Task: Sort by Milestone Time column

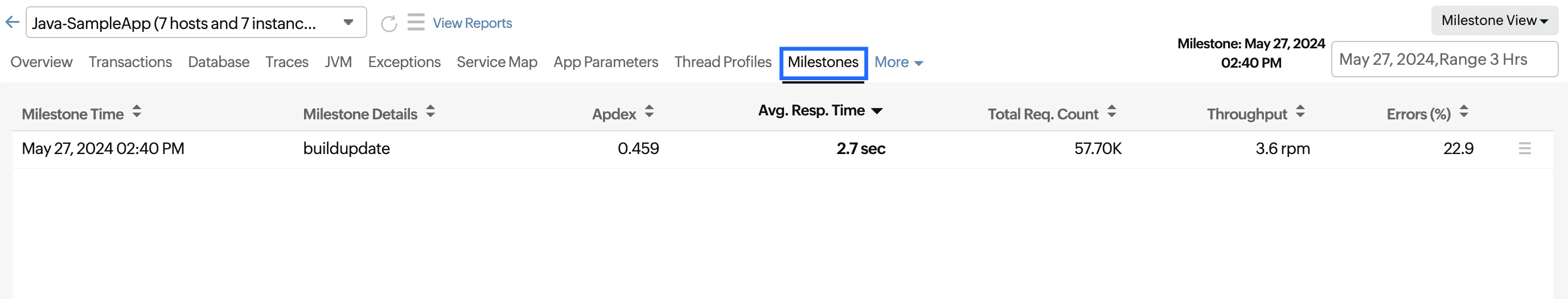Action: click(x=136, y=112)
